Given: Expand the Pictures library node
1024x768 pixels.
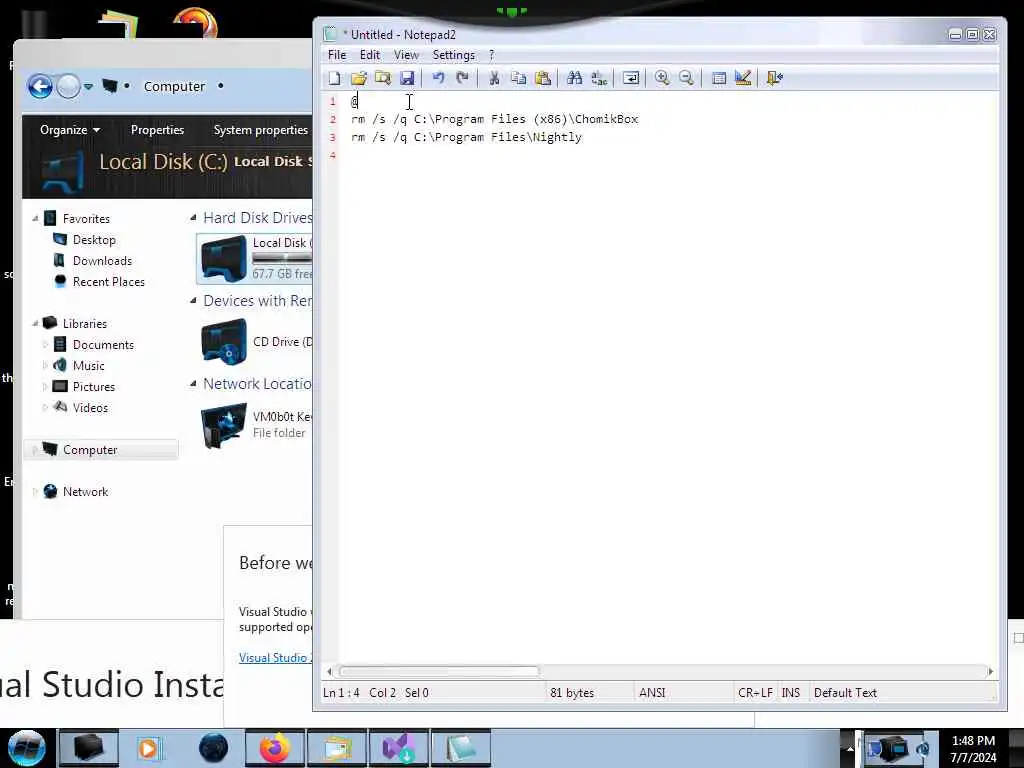Looking at the screenshot, I should 45,387.
